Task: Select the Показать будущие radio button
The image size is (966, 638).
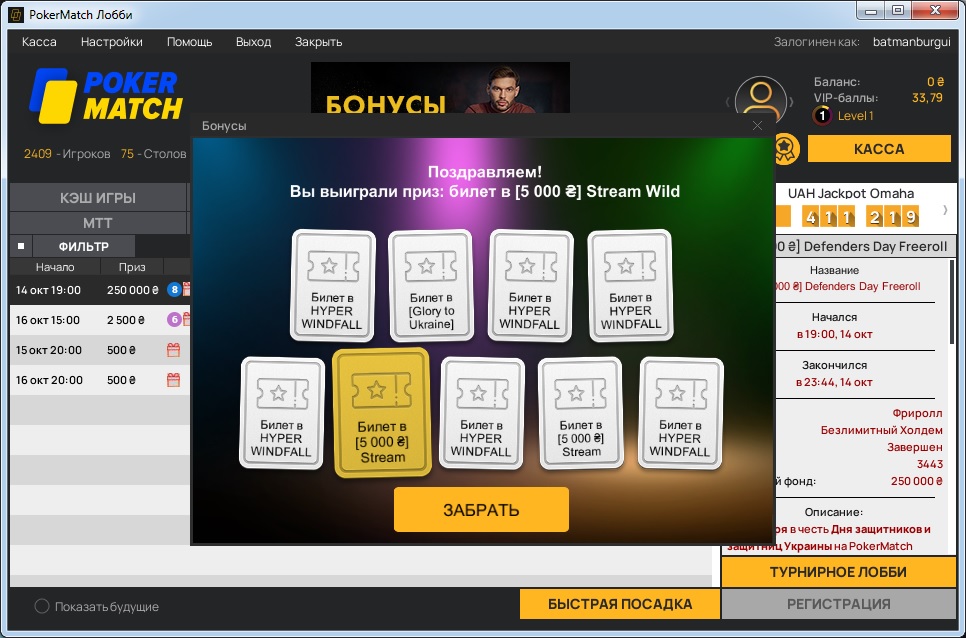Action: (x=42, y=606)
